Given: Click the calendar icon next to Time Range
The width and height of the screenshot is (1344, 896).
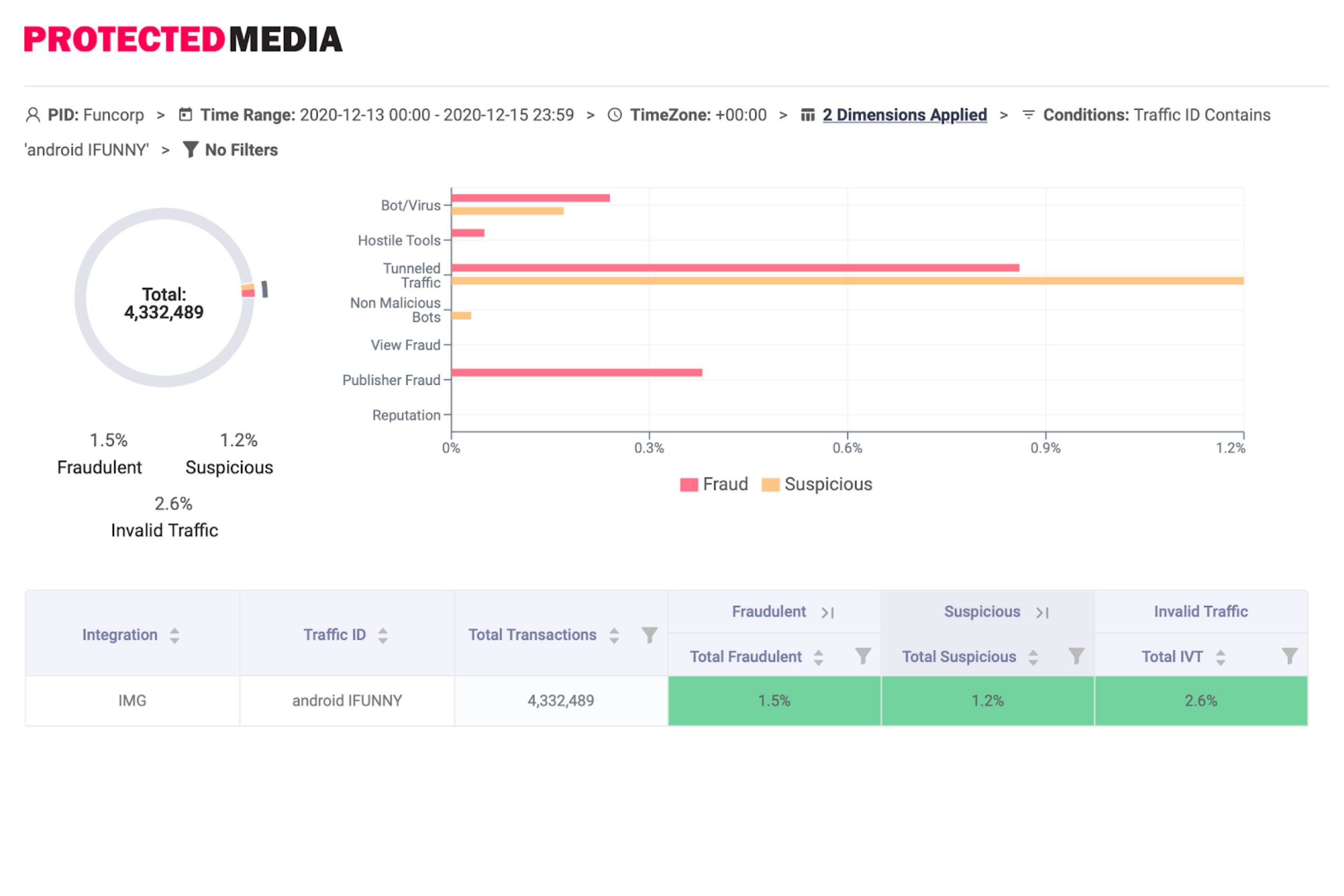Looking at the screenshot, I should [x=186, y=115].
